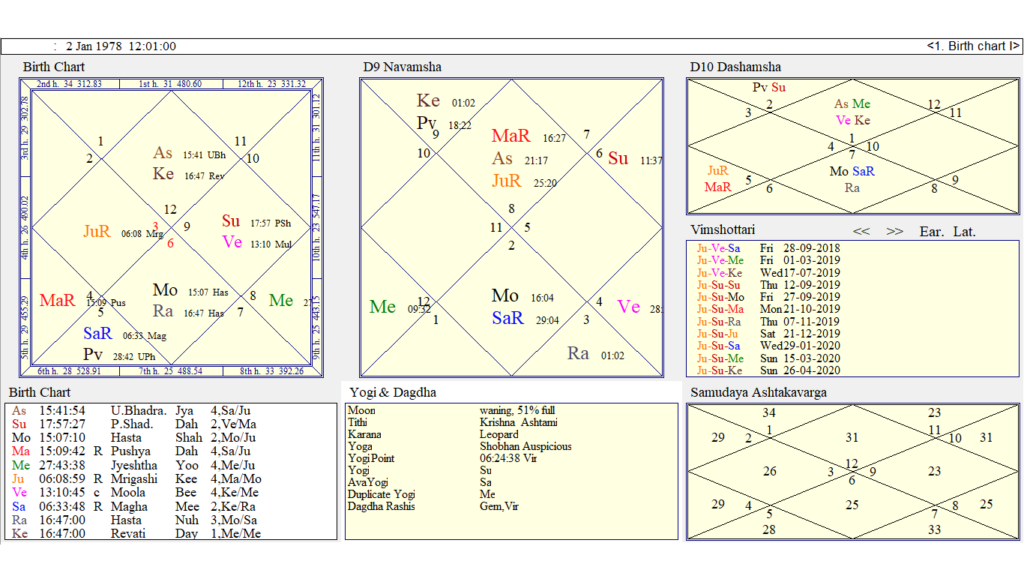
Task: Select the Ju-Ve-Ke dasha row
Action: (768, 272)
